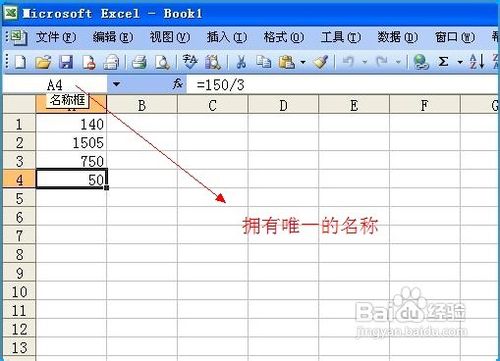Image resolution: width=500 pixels, height=361 pixels.
Task: Click formula bar containing =150/3
Action: pyautogui.click(x=343, y=85)
